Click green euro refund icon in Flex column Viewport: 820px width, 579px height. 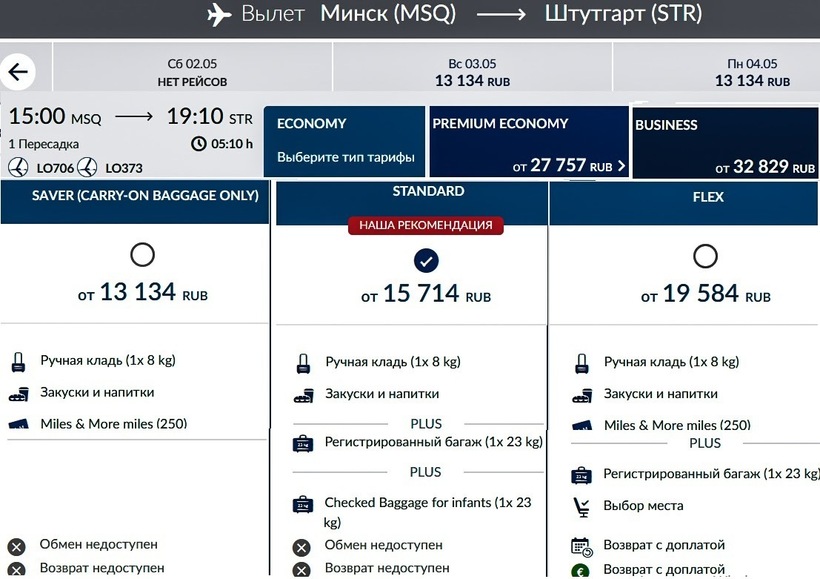click(x=580, y=571)
